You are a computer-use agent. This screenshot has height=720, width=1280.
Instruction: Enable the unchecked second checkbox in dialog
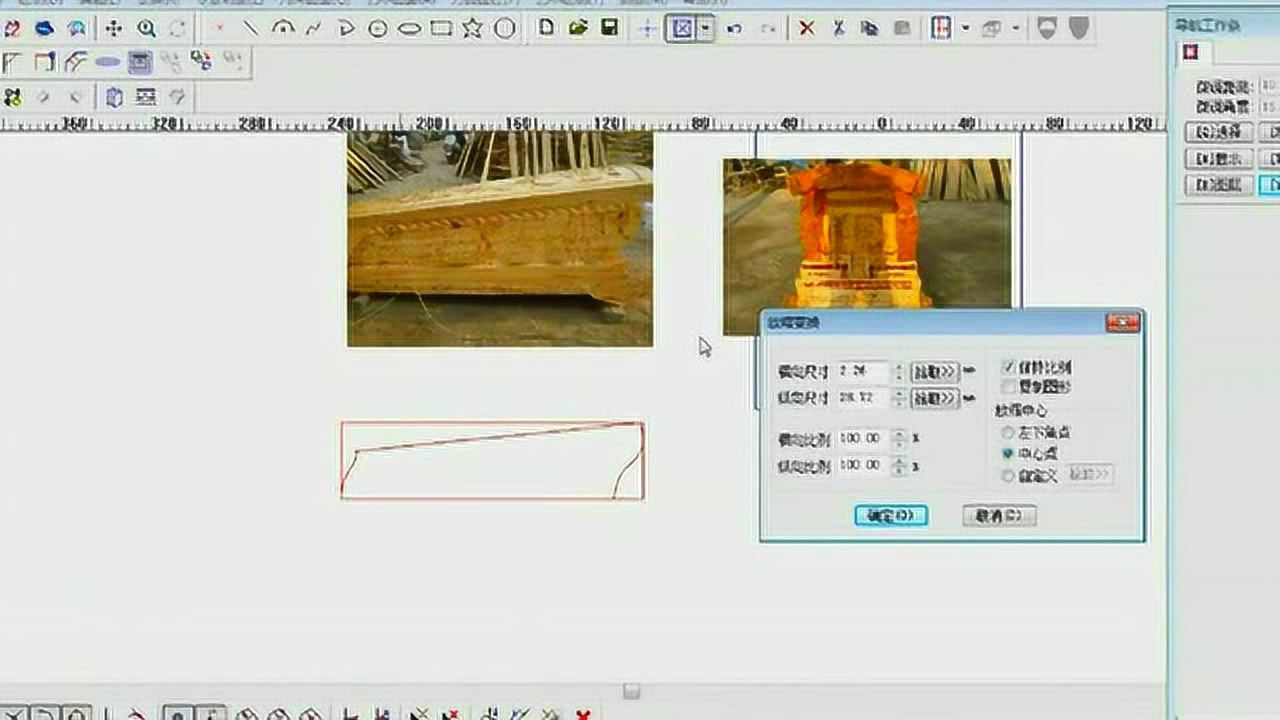click(x=1008, y=386)
